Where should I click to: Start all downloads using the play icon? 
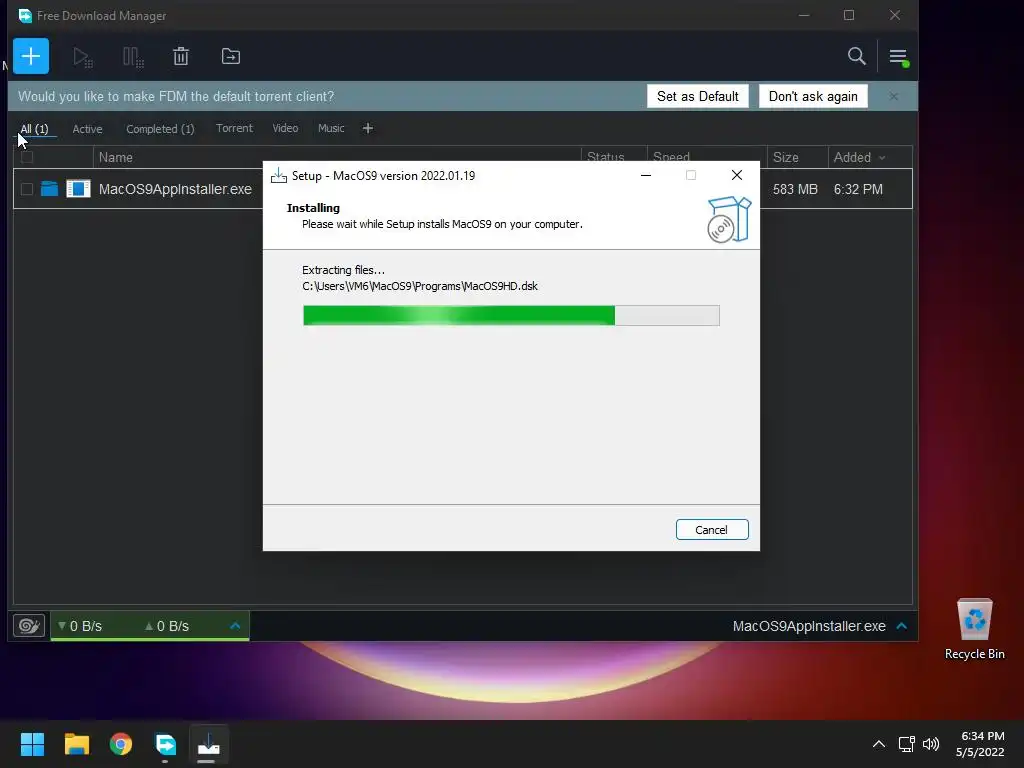tap(82, 57)
